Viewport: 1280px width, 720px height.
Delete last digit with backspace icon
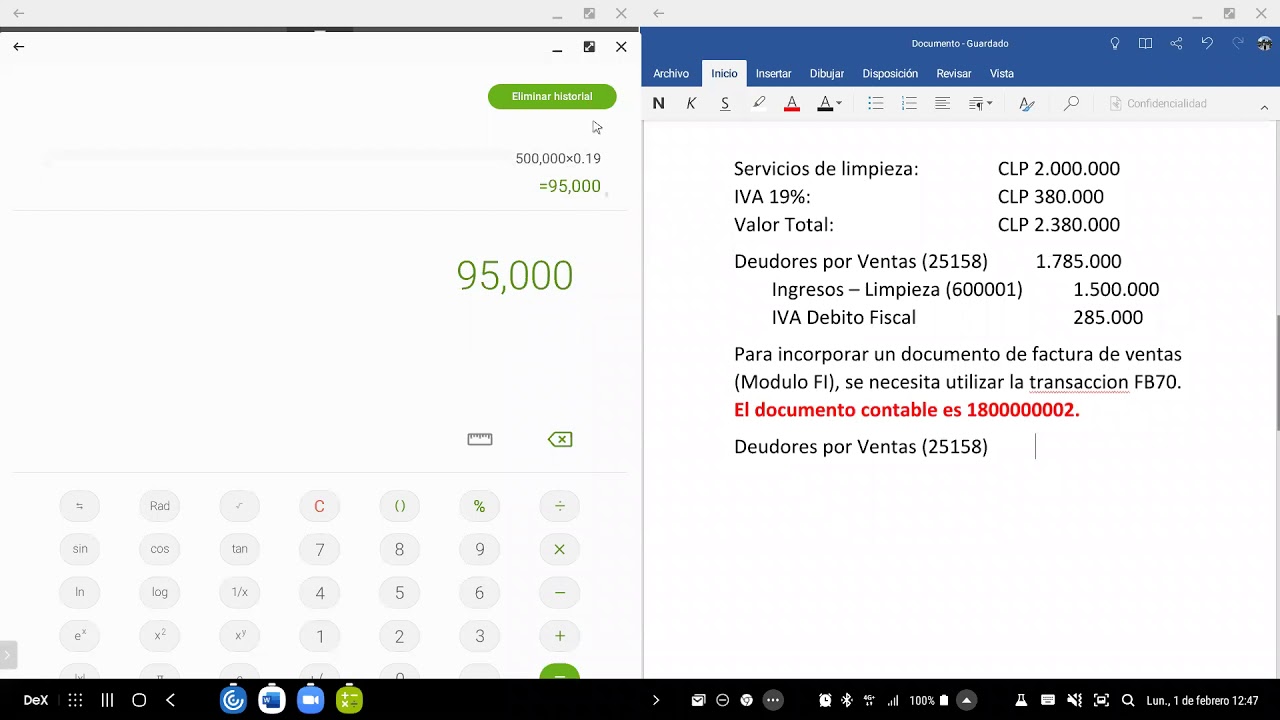(560, 439)
